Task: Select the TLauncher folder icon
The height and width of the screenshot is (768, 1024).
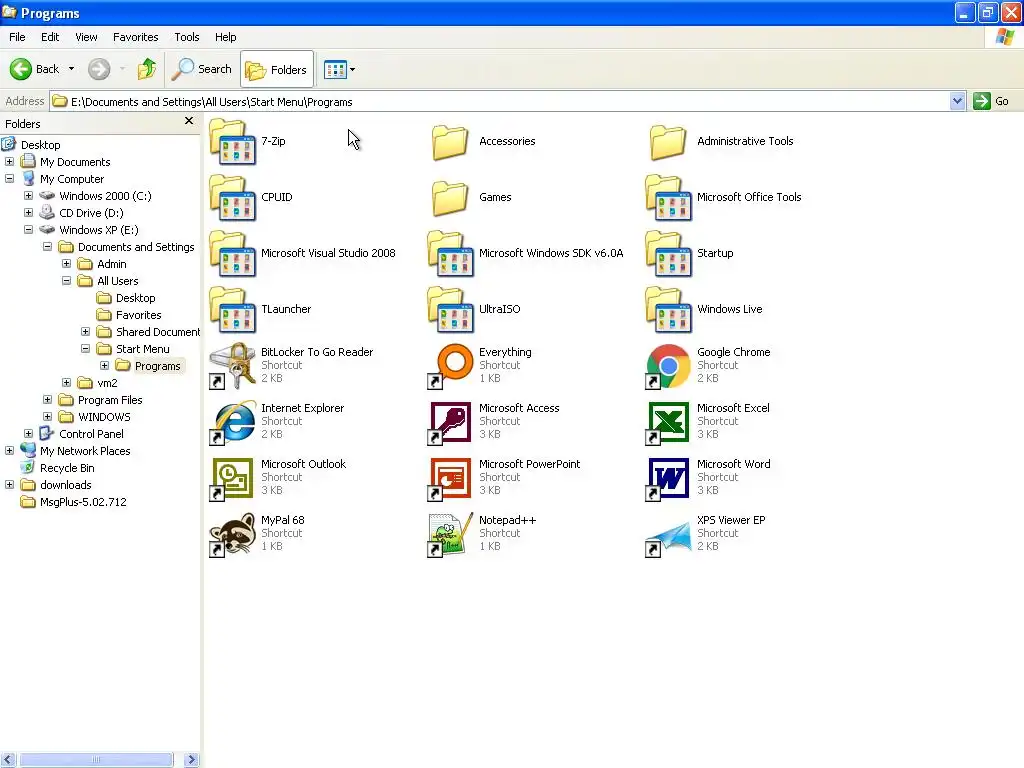Action: click(x=233, y=310)
